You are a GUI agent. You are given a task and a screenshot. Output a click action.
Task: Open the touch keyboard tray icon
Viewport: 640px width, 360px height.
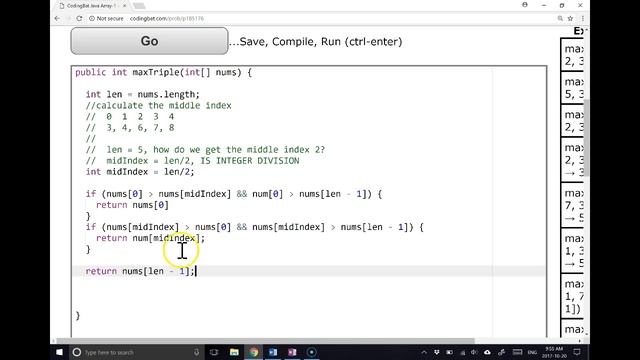[517, 352]
